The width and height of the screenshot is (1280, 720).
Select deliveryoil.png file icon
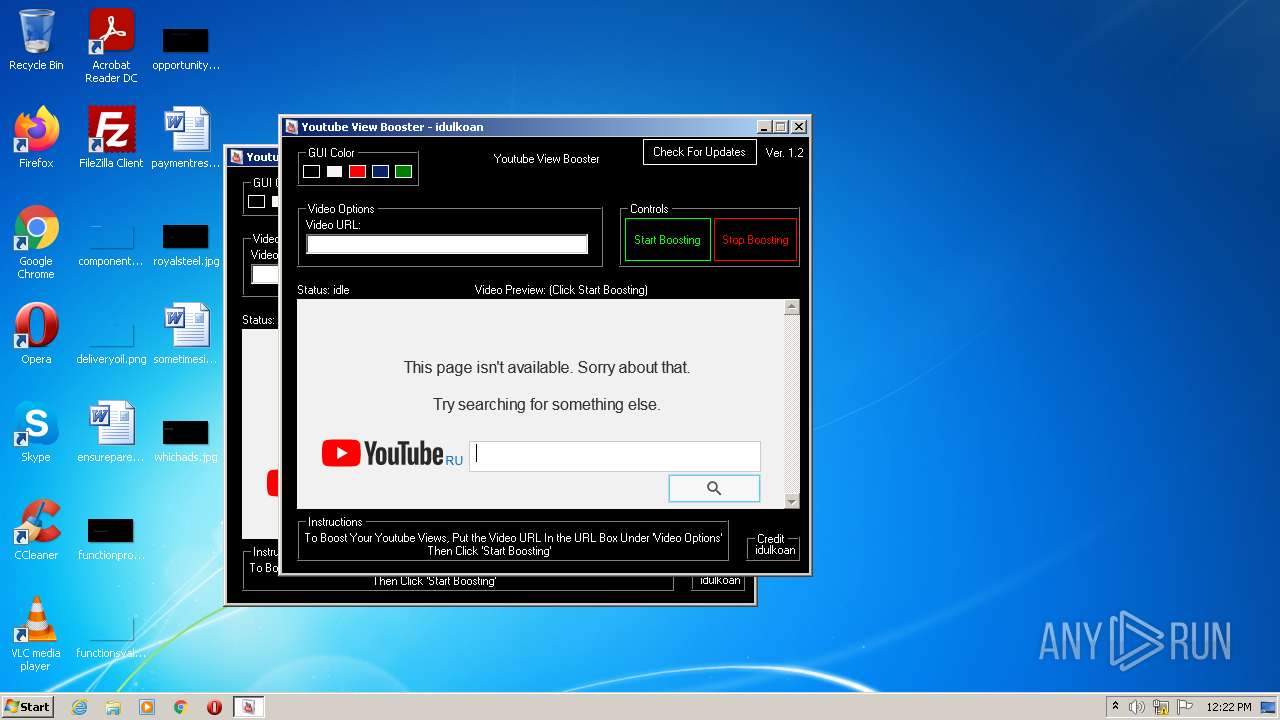111,342
